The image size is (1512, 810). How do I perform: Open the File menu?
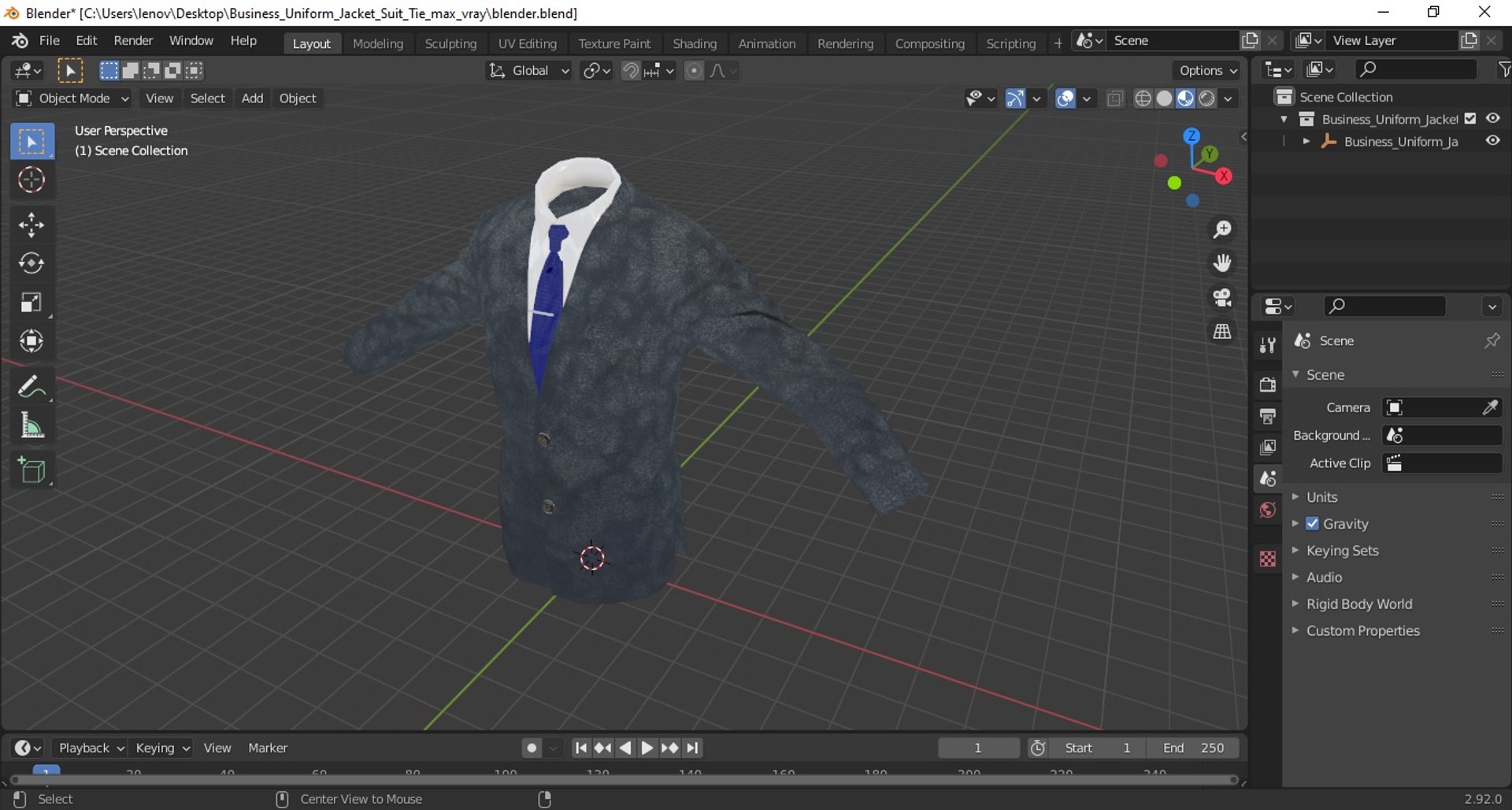(x=50, y=41)
